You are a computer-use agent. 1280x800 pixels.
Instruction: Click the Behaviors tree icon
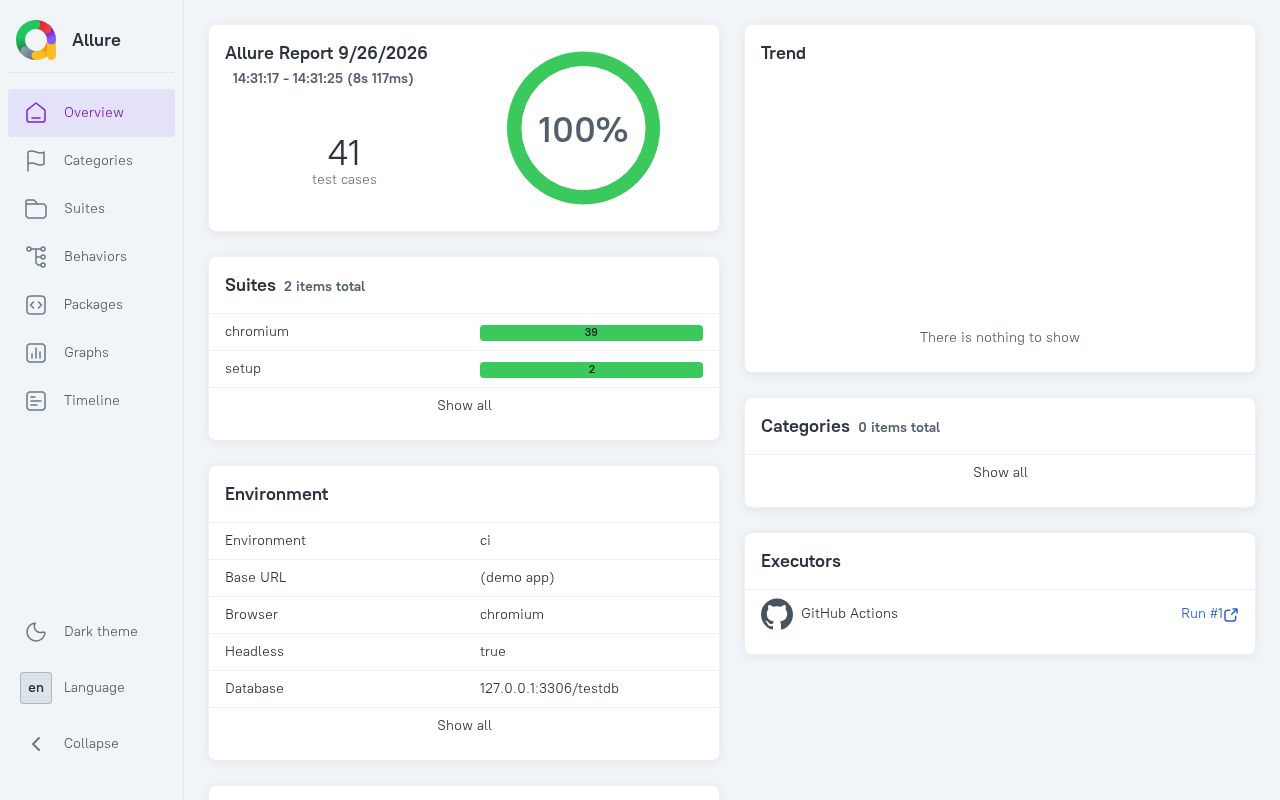(36, 257)
